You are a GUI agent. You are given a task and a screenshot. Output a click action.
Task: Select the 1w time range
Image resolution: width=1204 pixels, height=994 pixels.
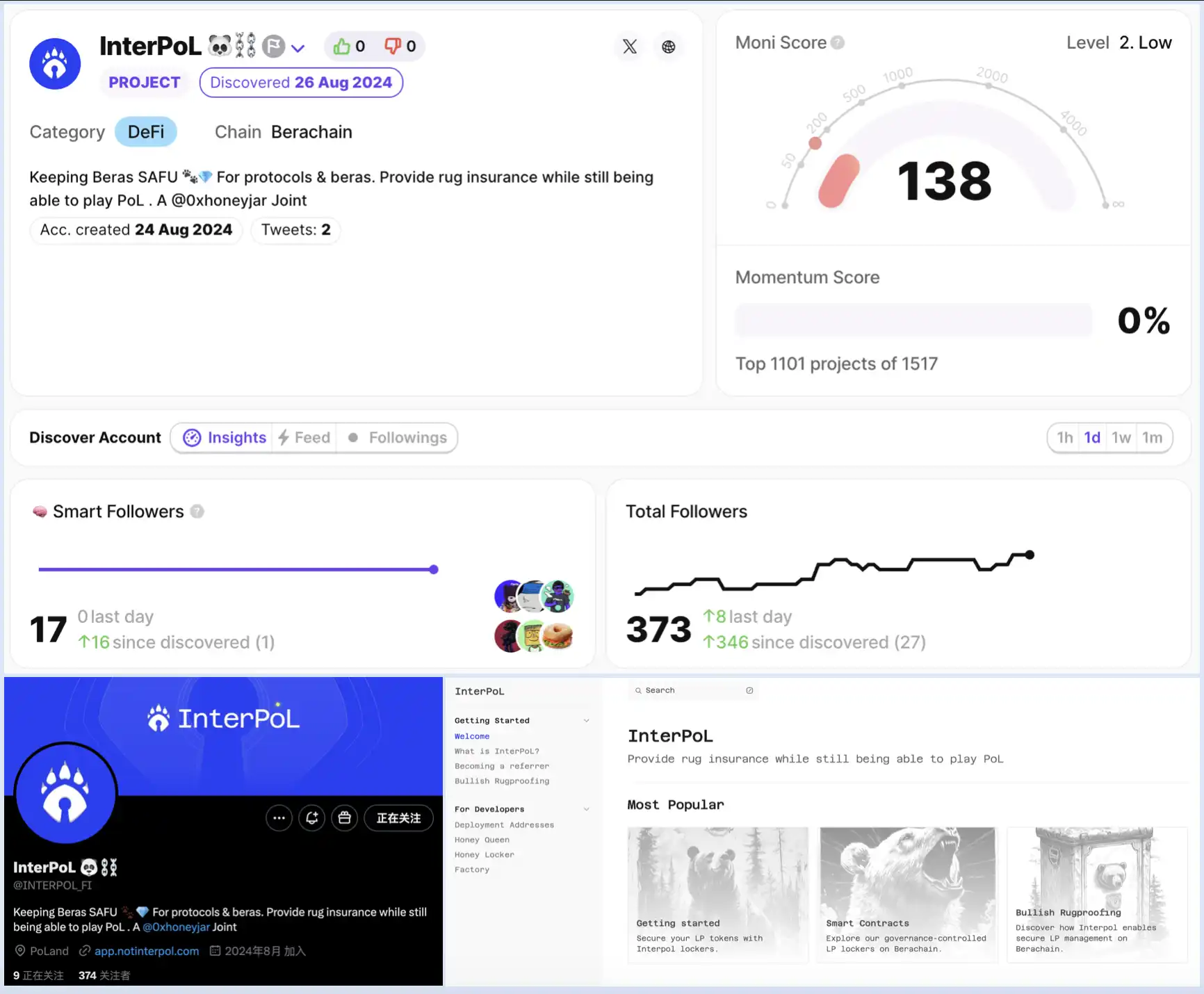pos(1121,438)
